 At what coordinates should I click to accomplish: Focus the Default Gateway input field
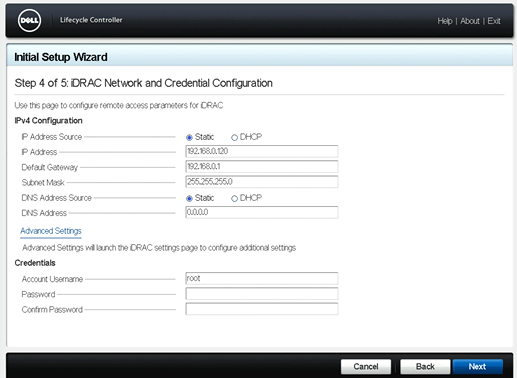coord(262,166)
